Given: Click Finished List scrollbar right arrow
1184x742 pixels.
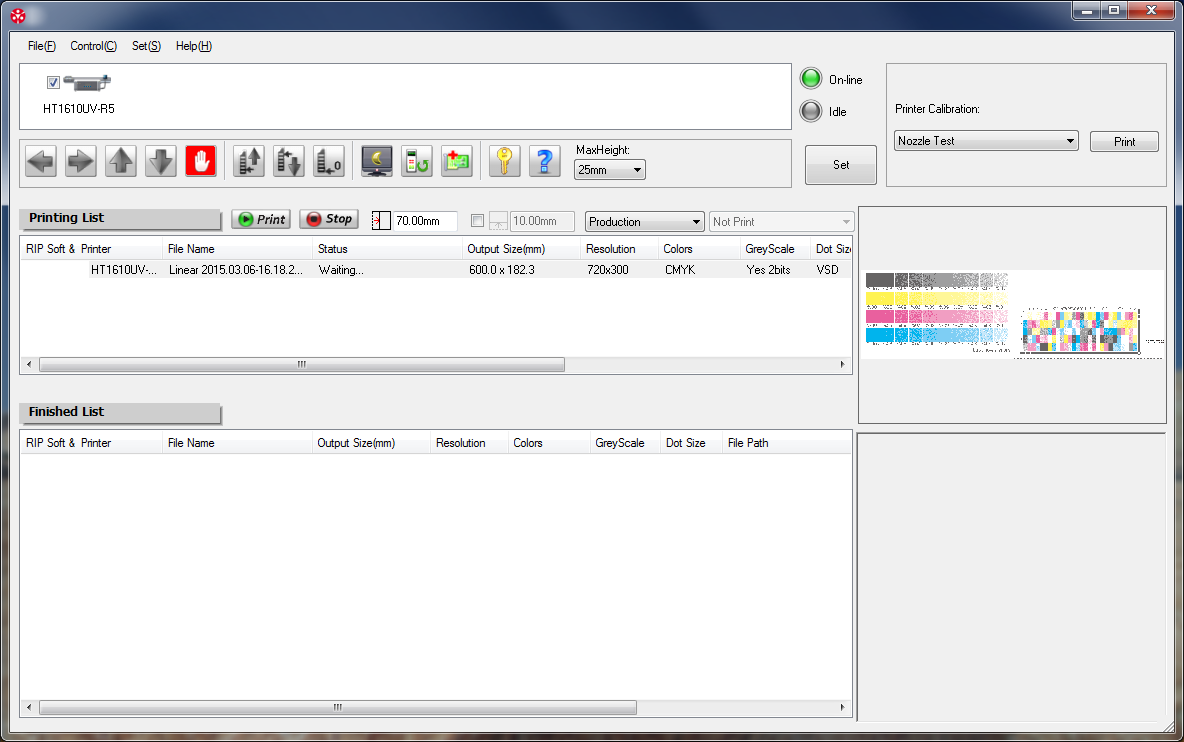Looking at the screenshot, I should coord(843,708).
